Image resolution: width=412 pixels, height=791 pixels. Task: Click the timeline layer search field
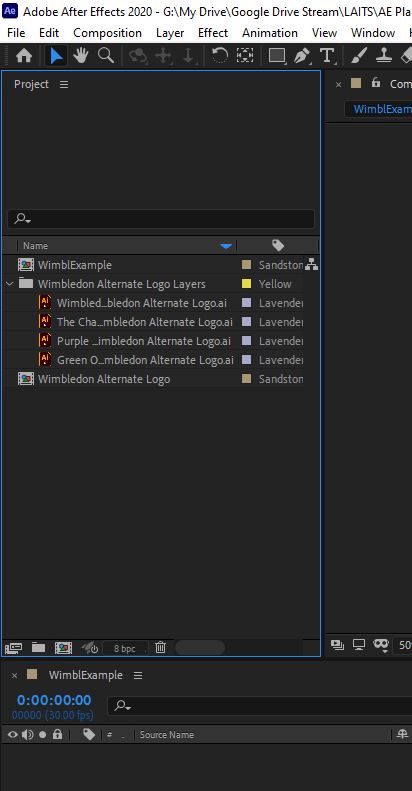coord(260,706)
